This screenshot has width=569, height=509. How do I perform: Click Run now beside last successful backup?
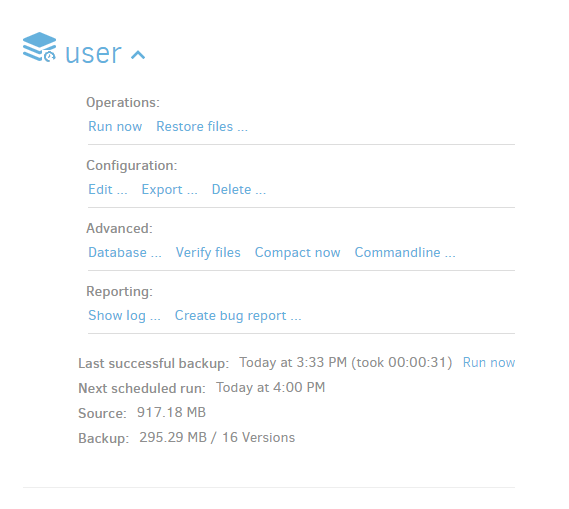[489, 362]
